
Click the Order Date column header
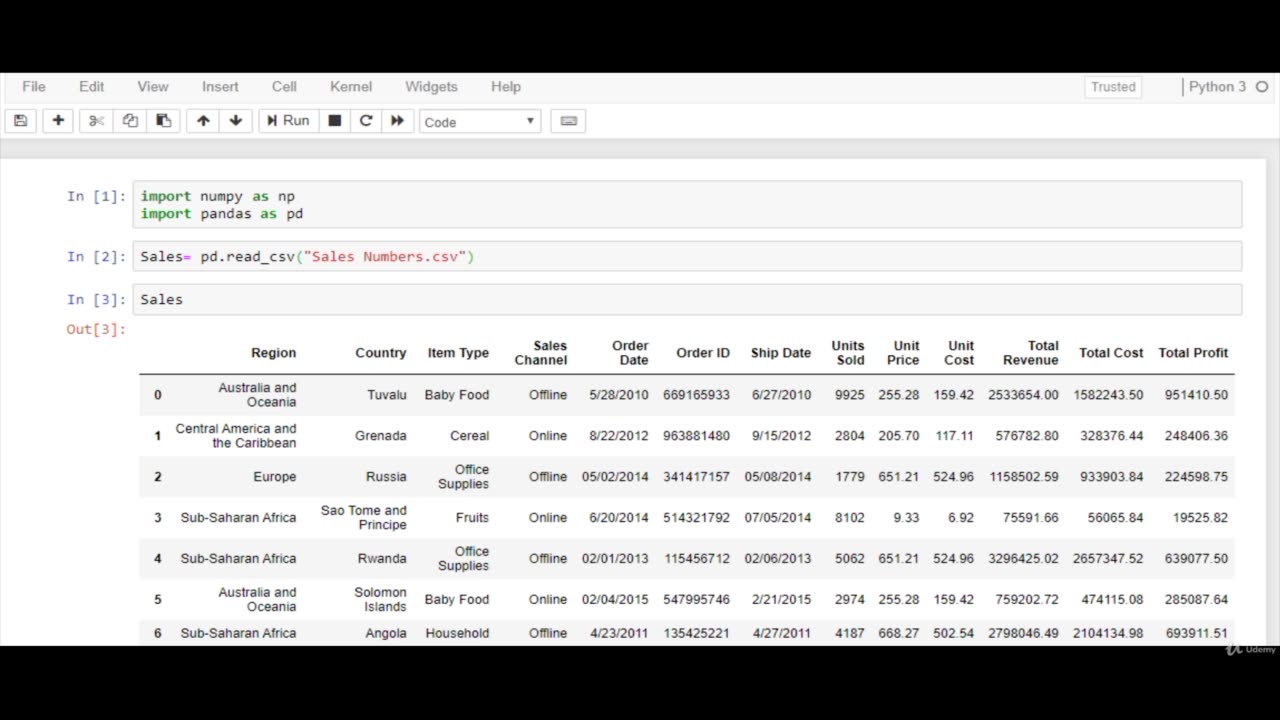(x=630, y=353)
